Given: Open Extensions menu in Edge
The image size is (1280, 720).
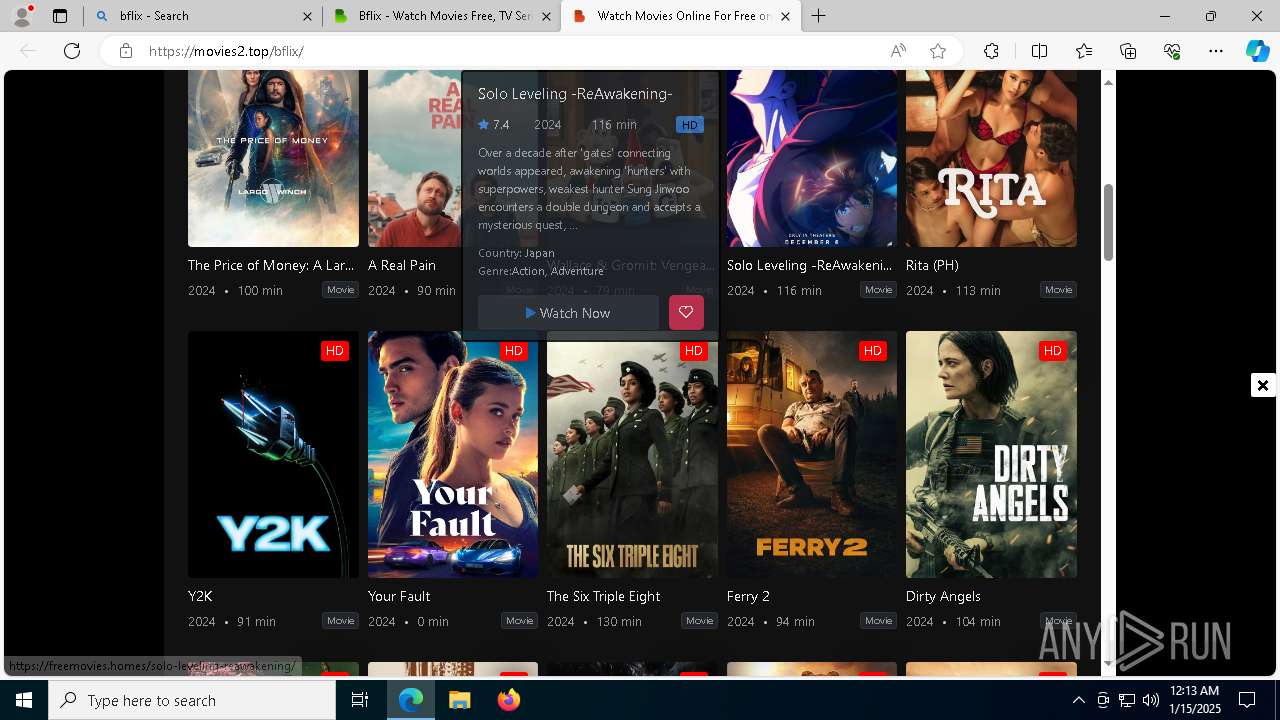Looking at the screenshot, I should [x=991, y=51].
